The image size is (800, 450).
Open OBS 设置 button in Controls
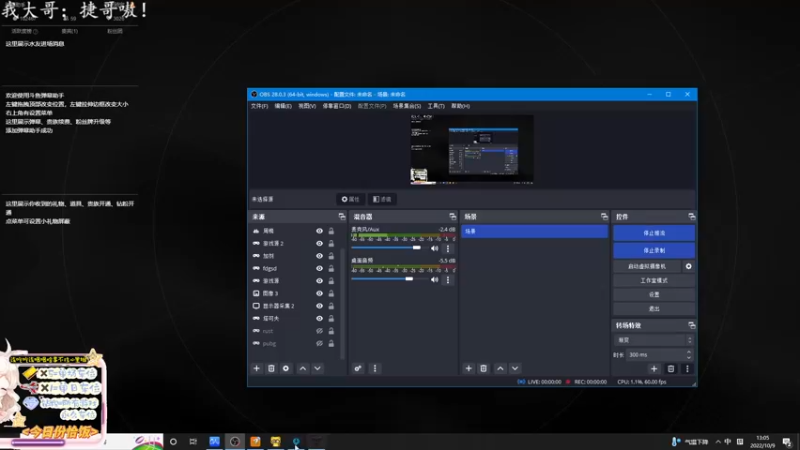tap(654, 294)
